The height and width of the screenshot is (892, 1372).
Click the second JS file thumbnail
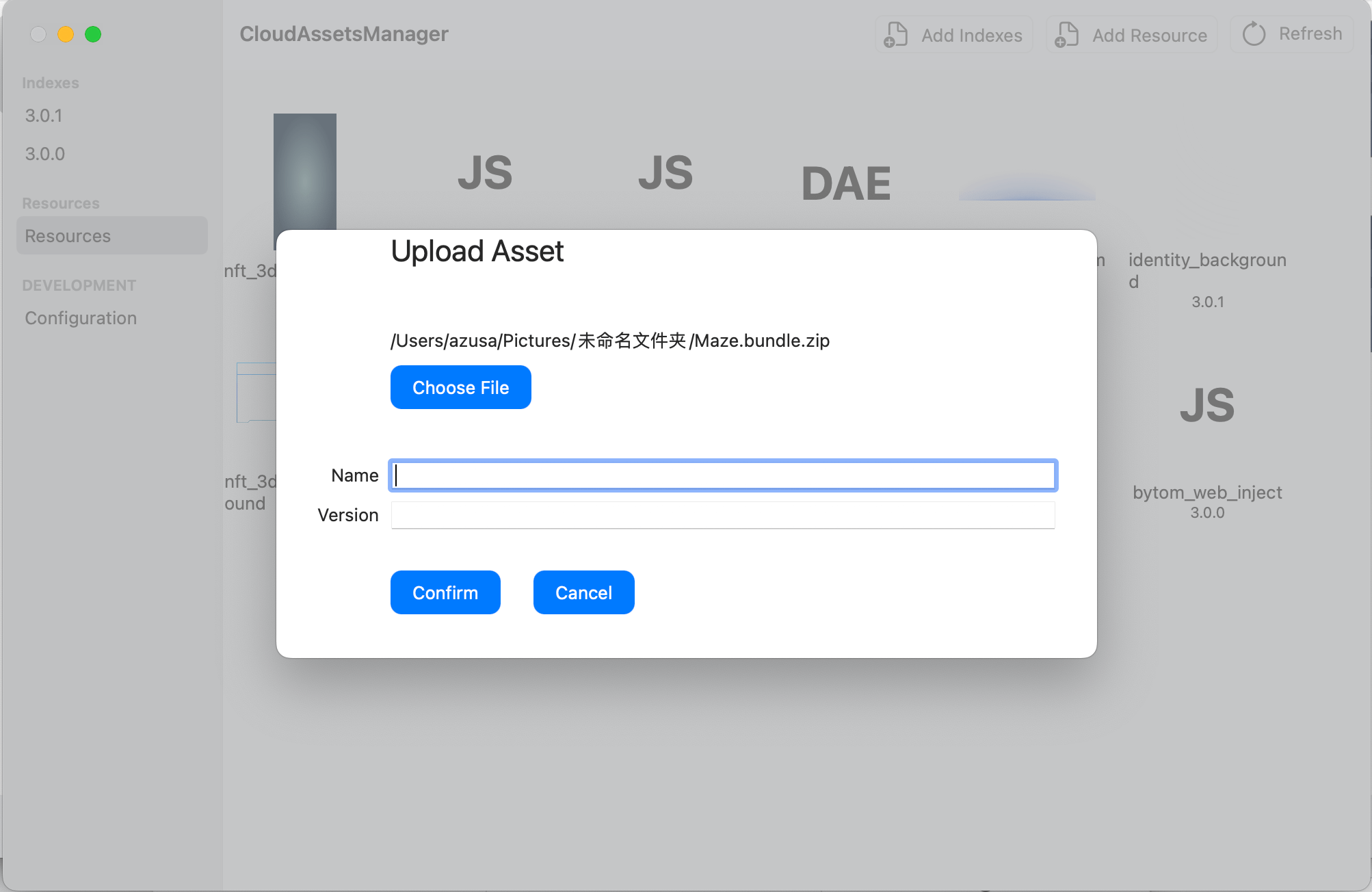[665, 172]
